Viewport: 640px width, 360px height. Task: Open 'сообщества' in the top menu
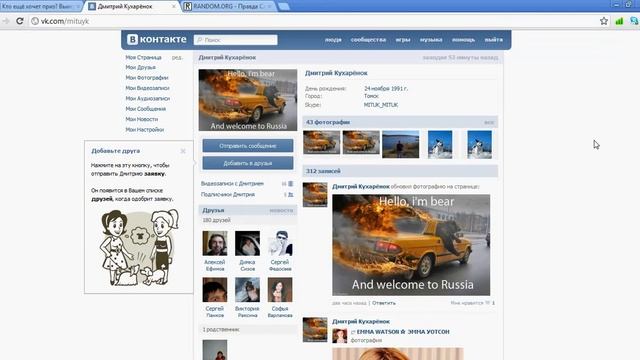click(x=368, y=40)
